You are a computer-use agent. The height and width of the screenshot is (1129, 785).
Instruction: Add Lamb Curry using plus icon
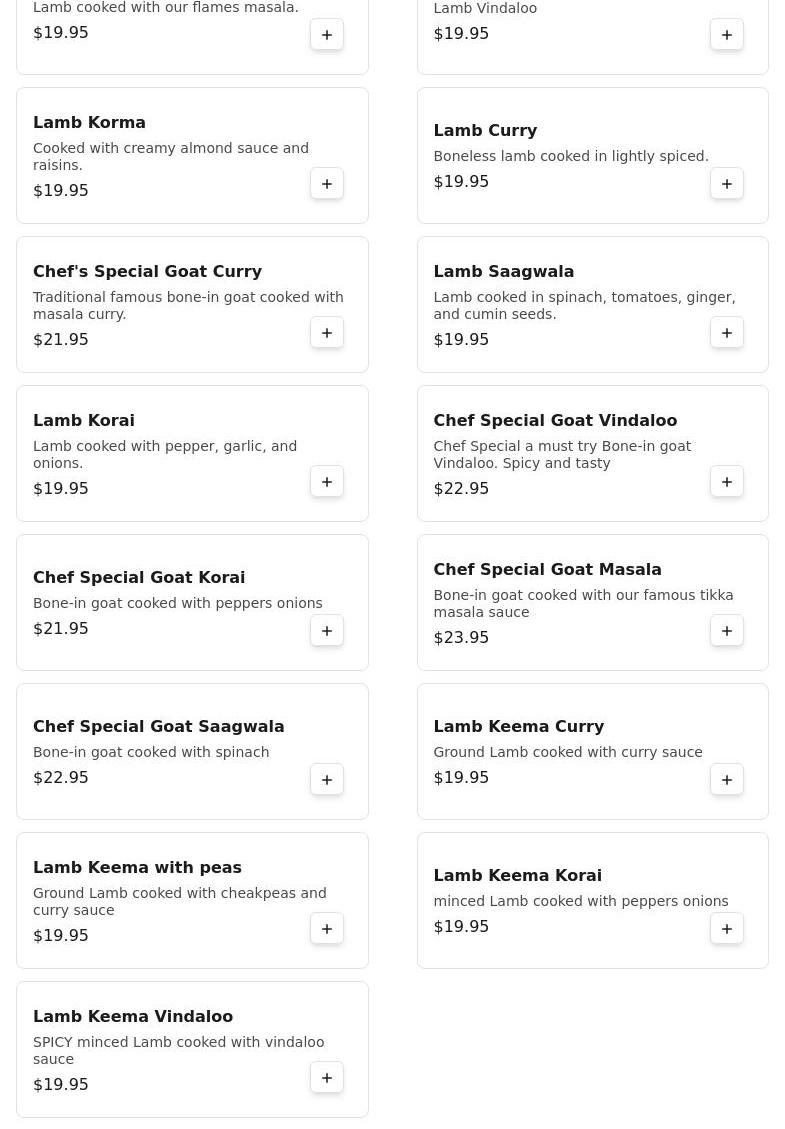[727, 184]
